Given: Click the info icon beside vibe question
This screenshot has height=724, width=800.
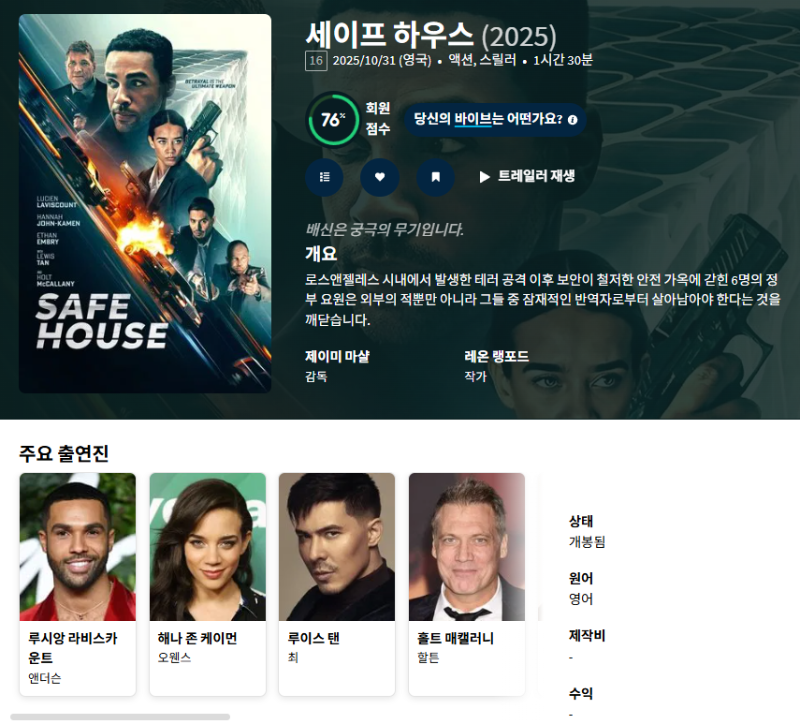Looking at the screenshot, I should point(572,120).
